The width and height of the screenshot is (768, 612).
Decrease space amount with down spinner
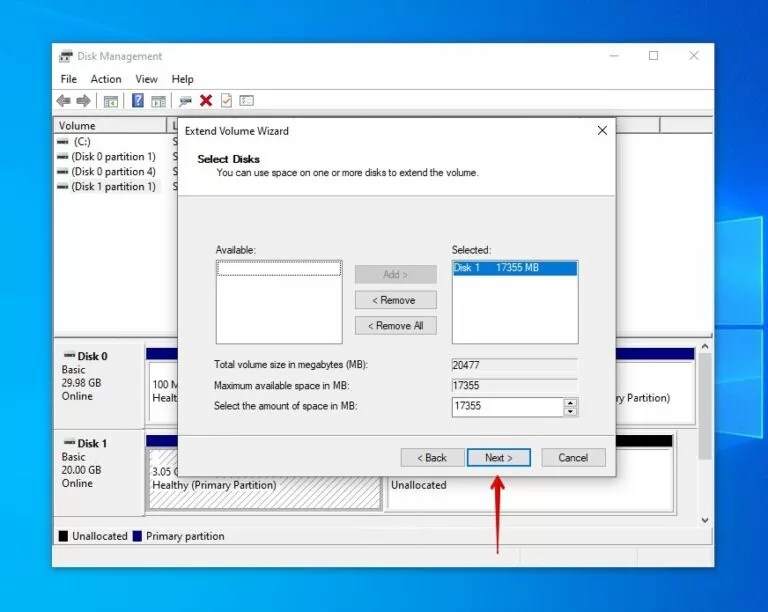point(570,411)
